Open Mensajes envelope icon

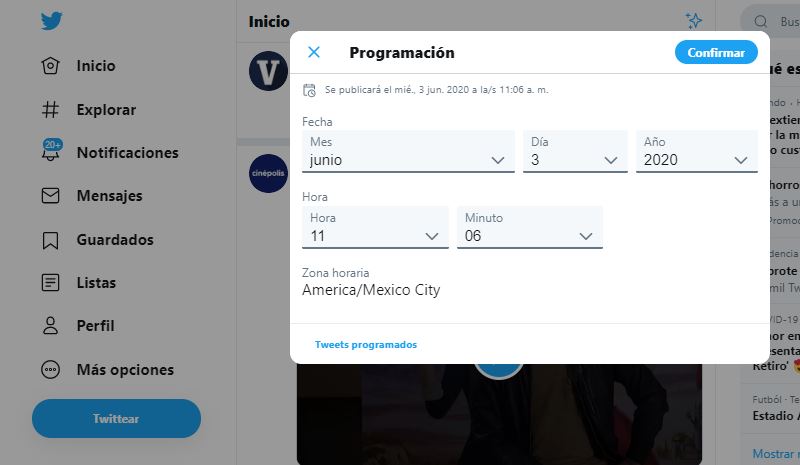[51, 195]
